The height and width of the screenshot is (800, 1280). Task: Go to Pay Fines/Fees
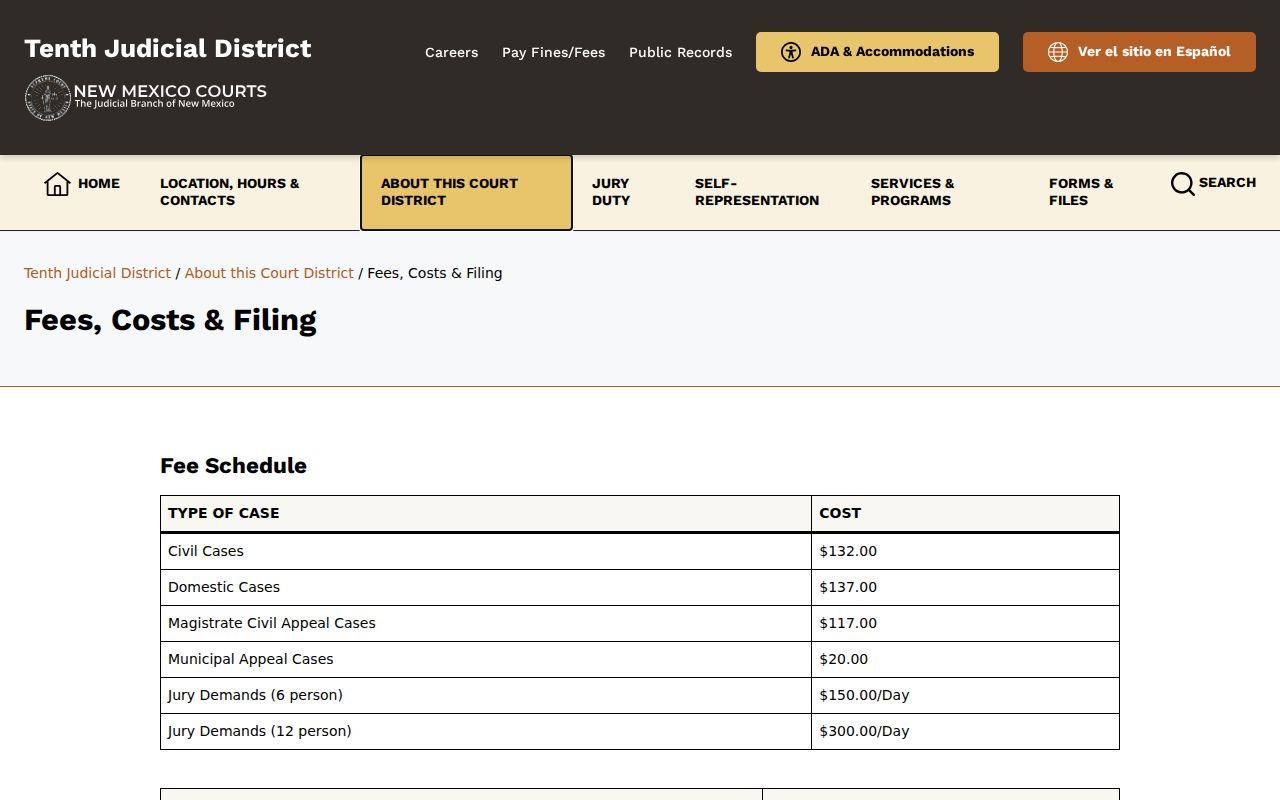point(553,52)
